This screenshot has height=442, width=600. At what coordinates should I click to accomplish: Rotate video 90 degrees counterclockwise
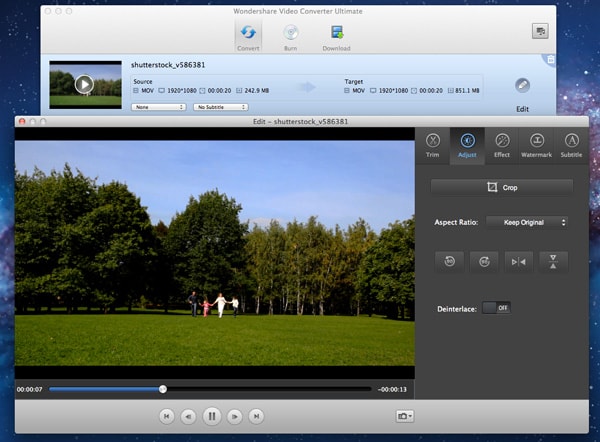click(450, 262)
